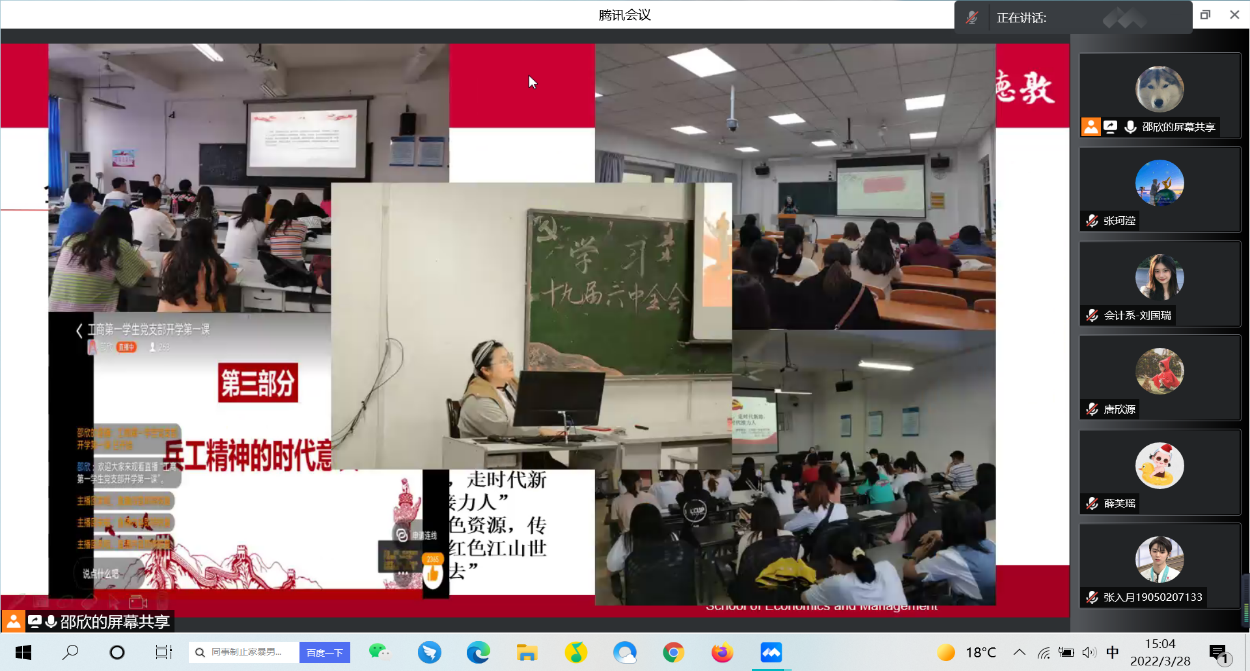Open Tencent Meeting from the taskbar
This screenshot has width=1250, height=671.
click(x=770, y=653)
